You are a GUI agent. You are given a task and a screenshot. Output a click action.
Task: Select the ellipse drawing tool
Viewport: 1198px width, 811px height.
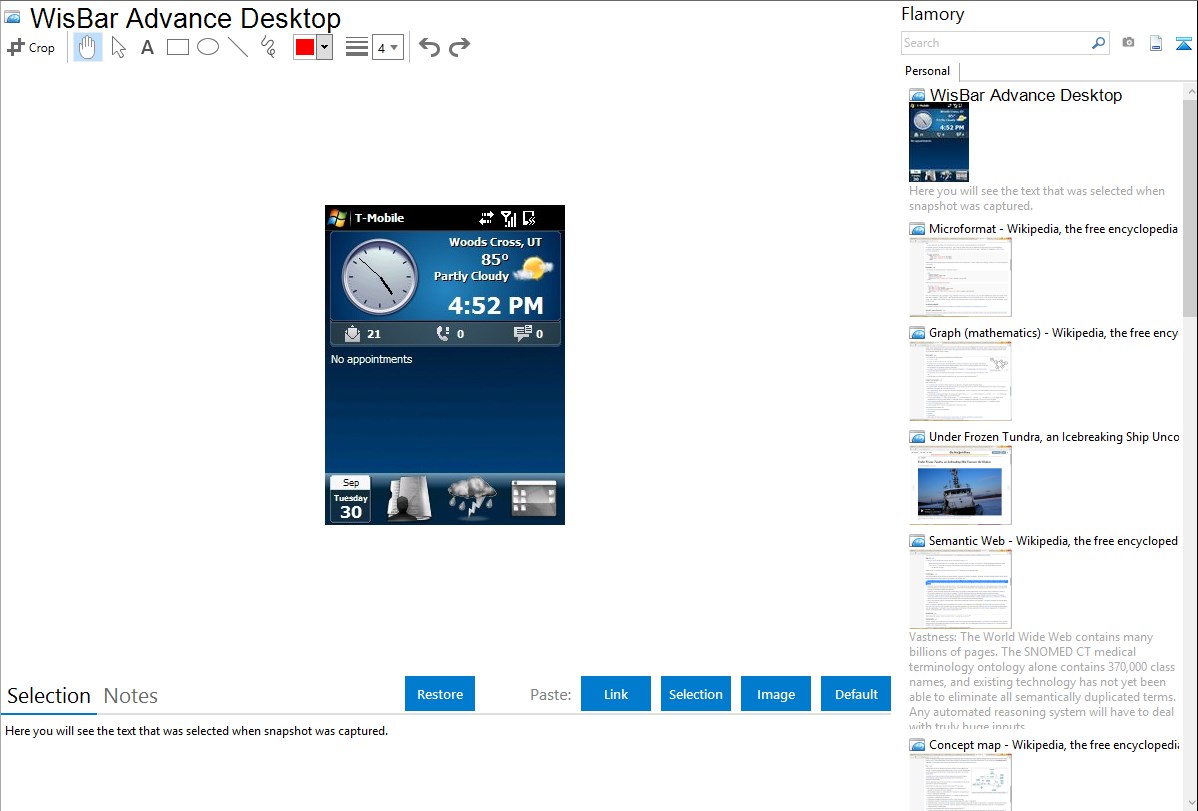pos(208,47)
